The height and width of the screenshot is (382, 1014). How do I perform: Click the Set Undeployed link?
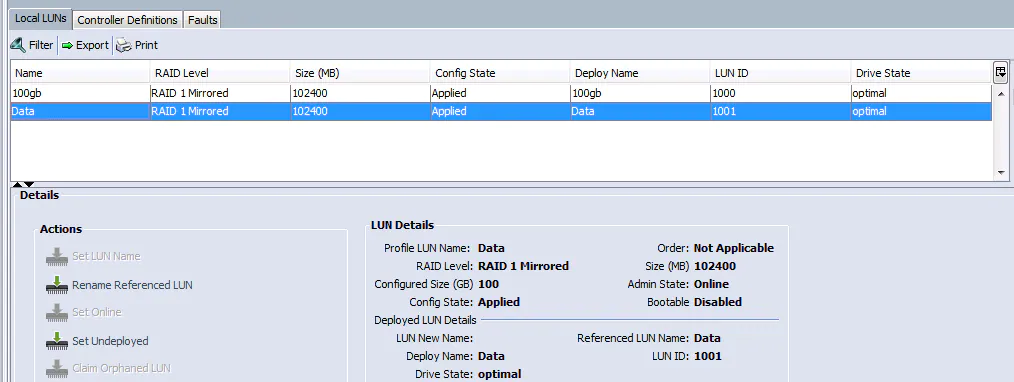(x=110, y=341)
